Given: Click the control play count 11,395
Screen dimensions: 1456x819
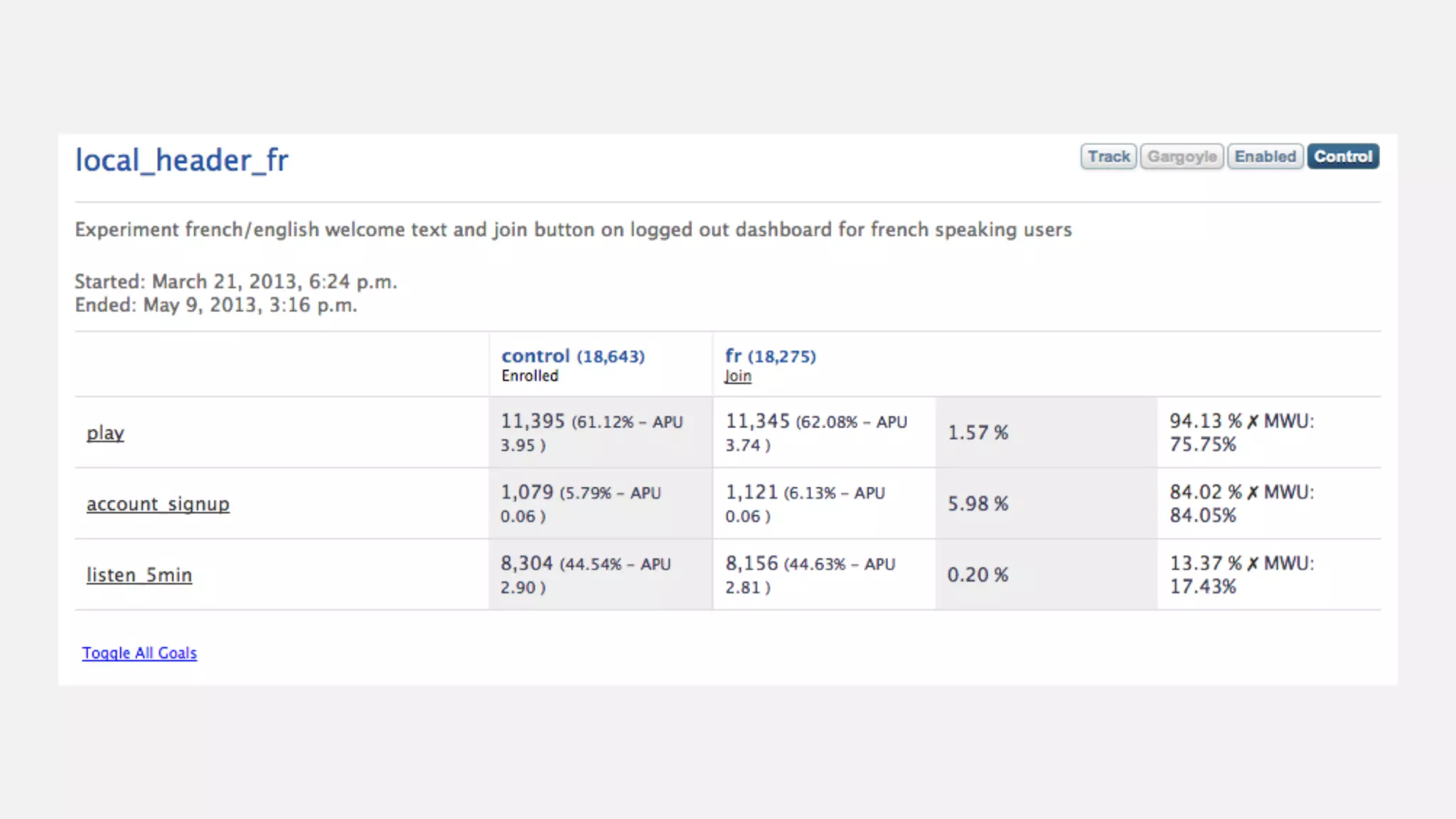Looking at the screenshot, I should point(532,422).
